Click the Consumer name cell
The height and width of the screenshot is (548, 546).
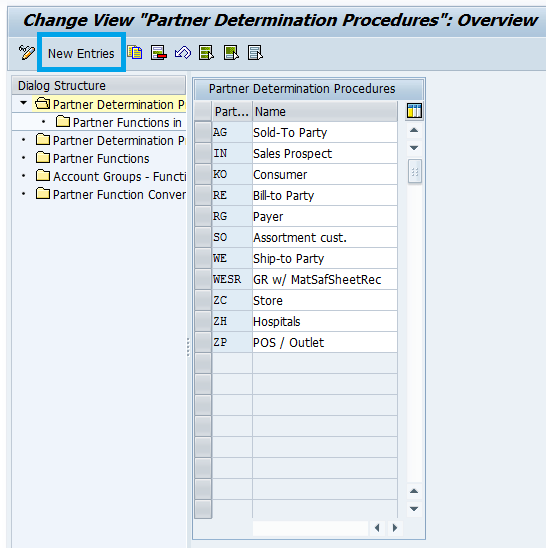point(325,174)
